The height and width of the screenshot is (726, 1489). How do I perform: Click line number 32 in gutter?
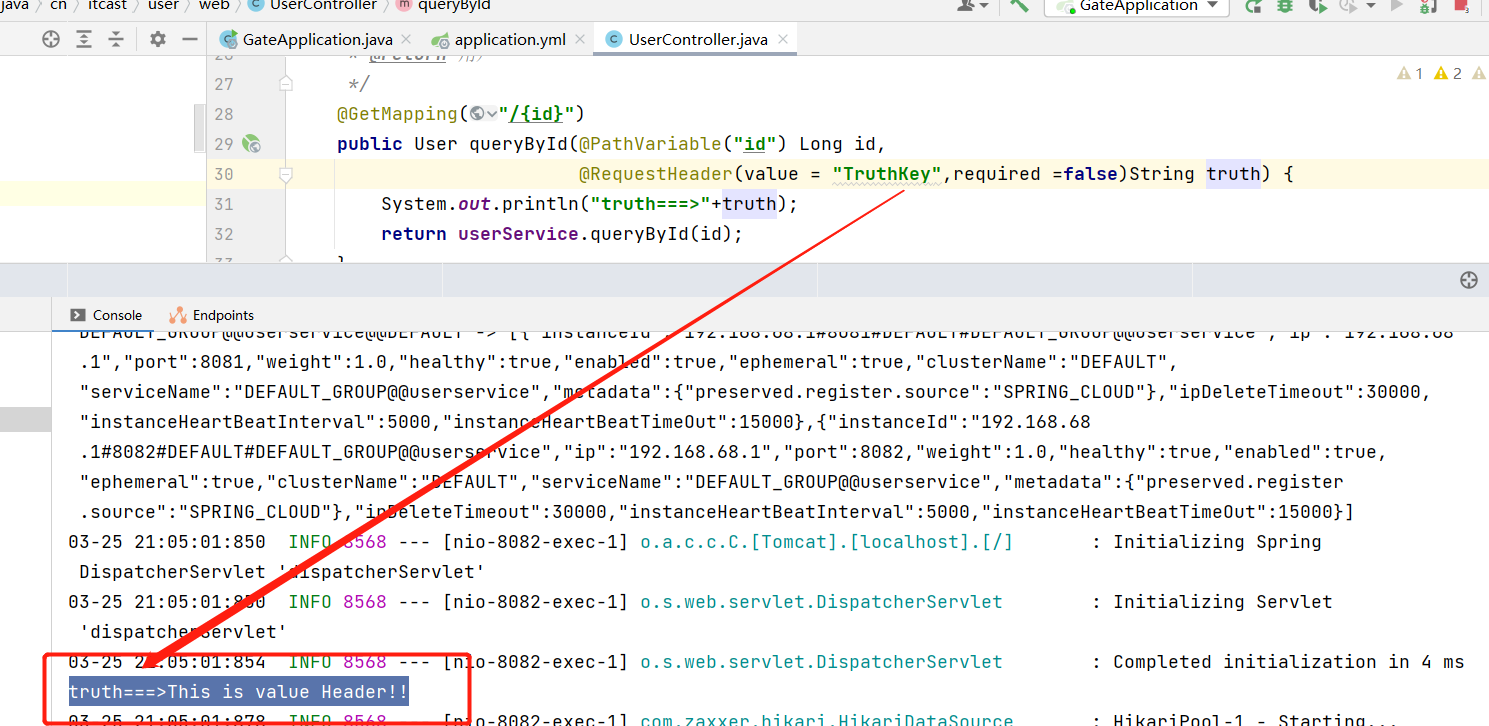[x=224, y=234]
